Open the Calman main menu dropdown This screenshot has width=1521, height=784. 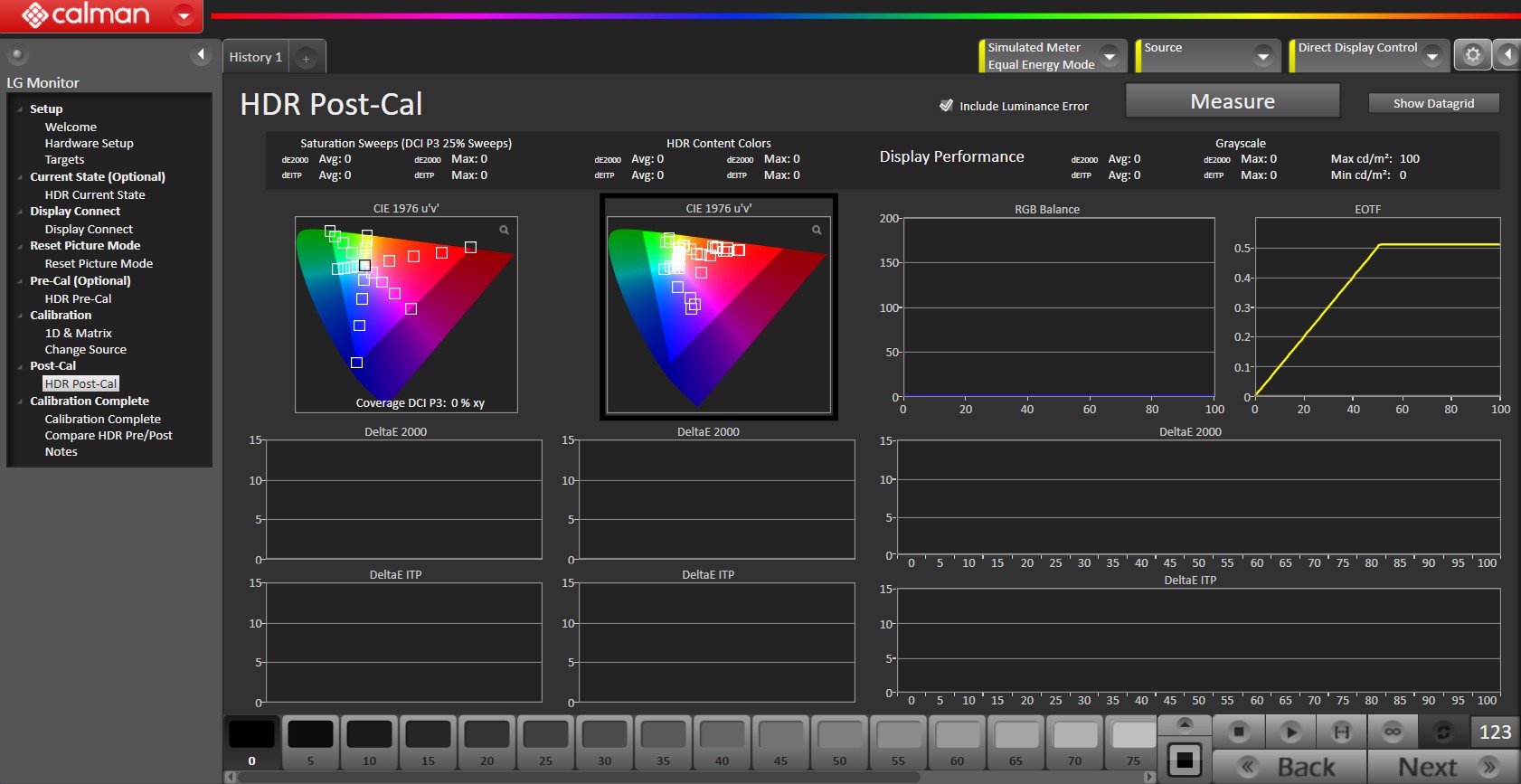pos(184,15)
